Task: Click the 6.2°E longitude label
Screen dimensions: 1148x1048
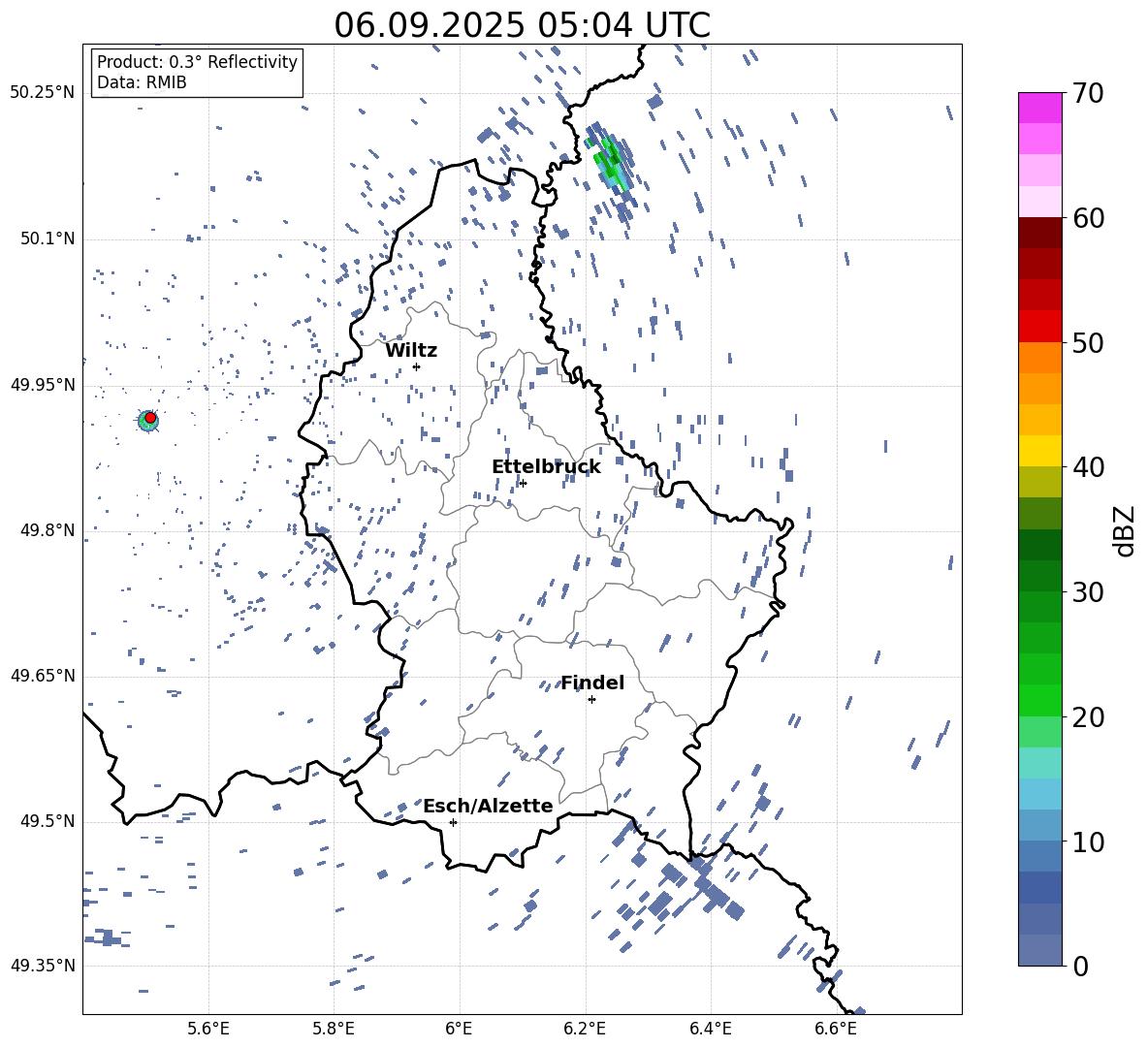Action: point(585,1029)
